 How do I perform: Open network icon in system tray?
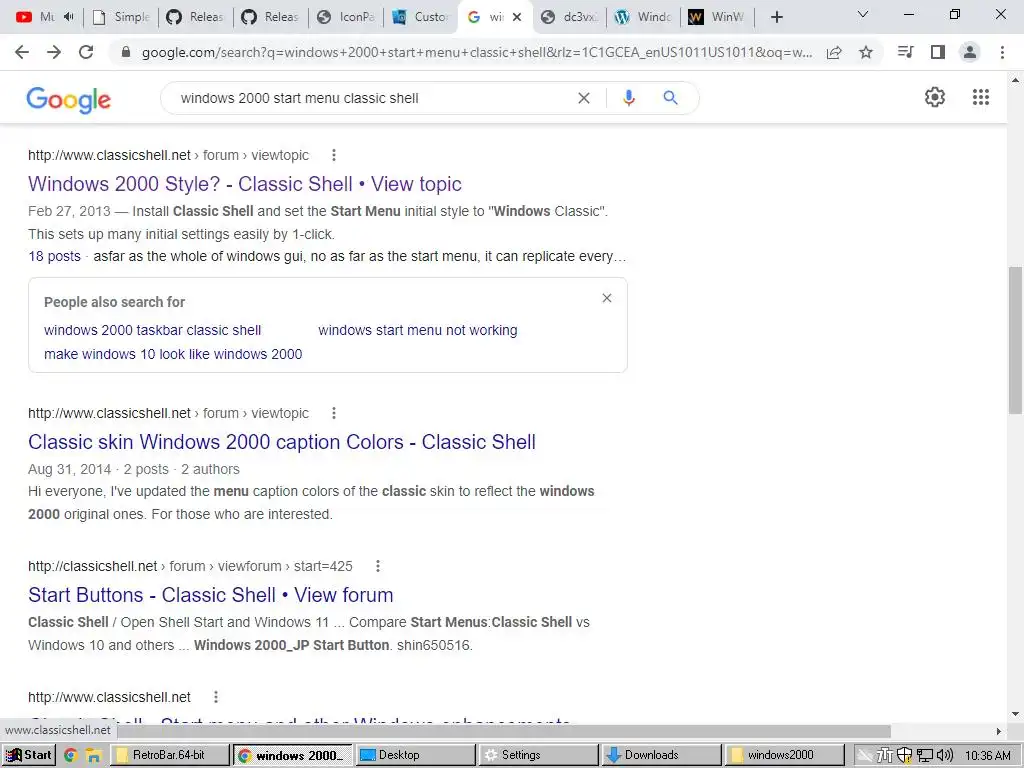coord(925,756)
